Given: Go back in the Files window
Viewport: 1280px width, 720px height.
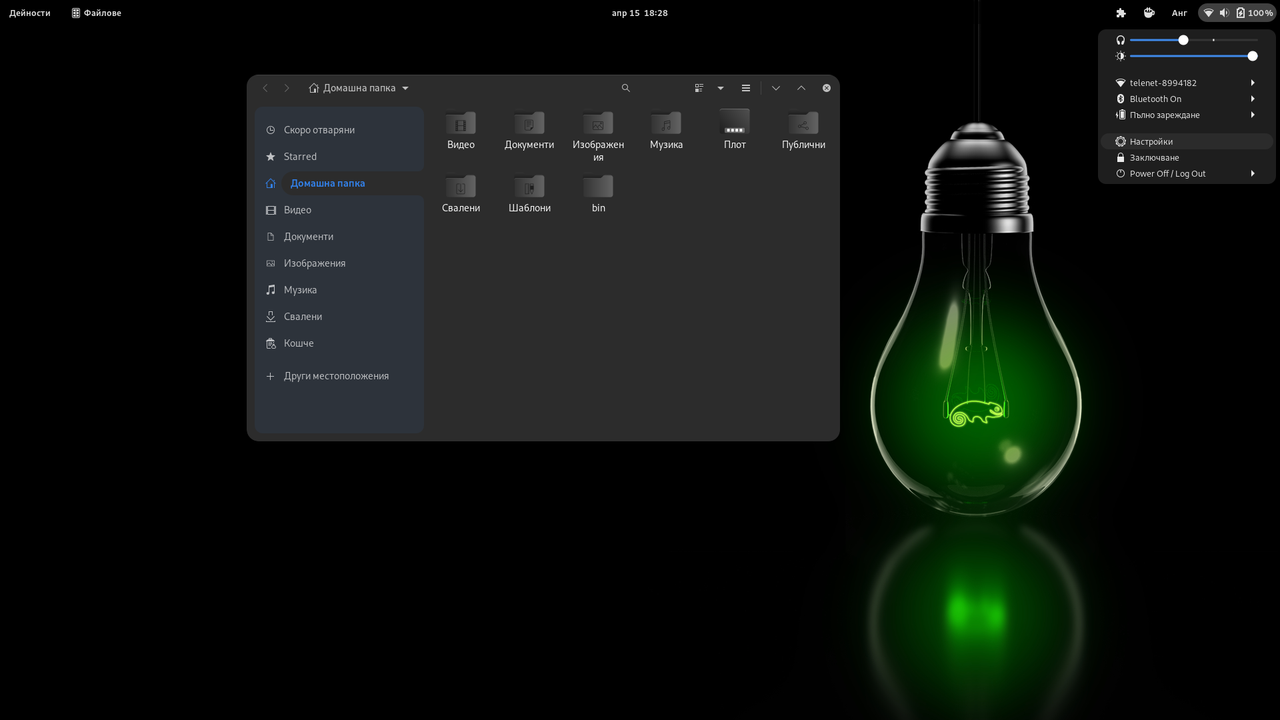Looking at the screenshot, I should 265,88.
